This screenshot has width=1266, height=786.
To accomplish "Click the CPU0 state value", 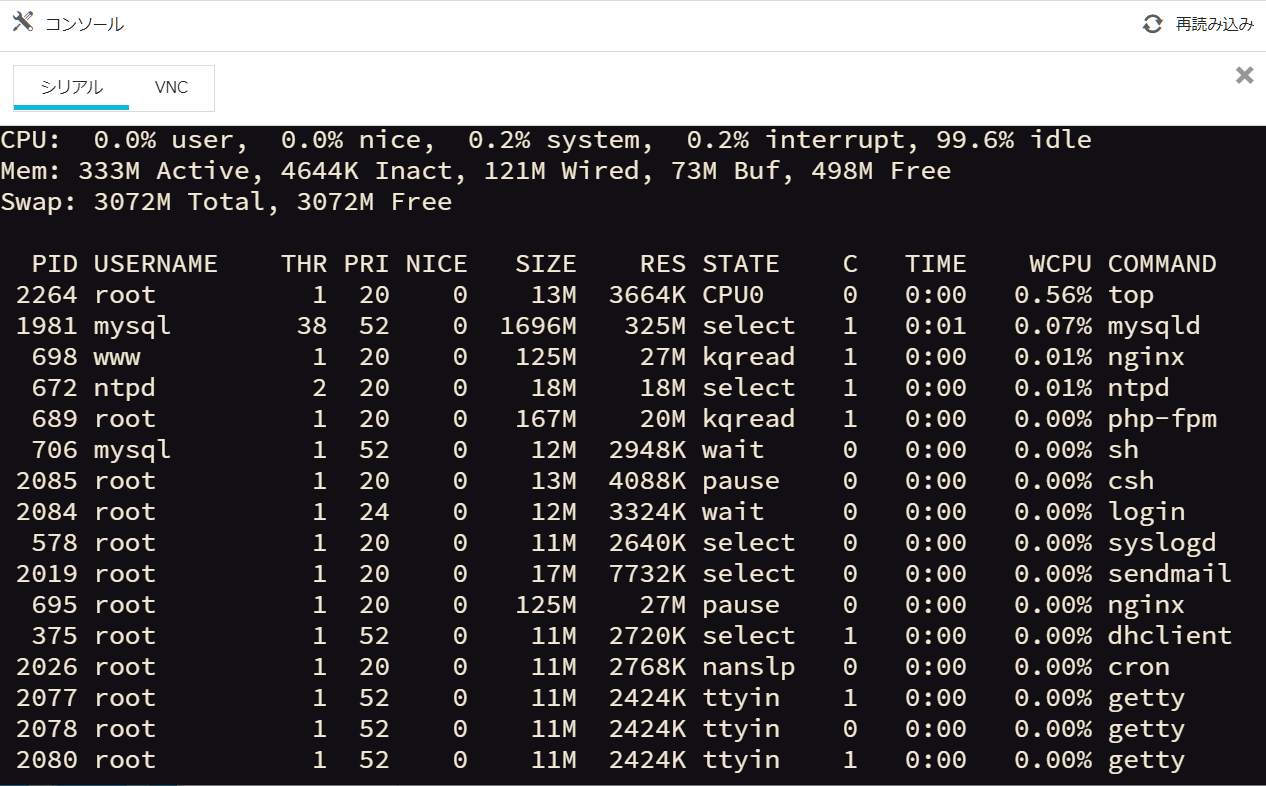I will click(x=733, y=295).
